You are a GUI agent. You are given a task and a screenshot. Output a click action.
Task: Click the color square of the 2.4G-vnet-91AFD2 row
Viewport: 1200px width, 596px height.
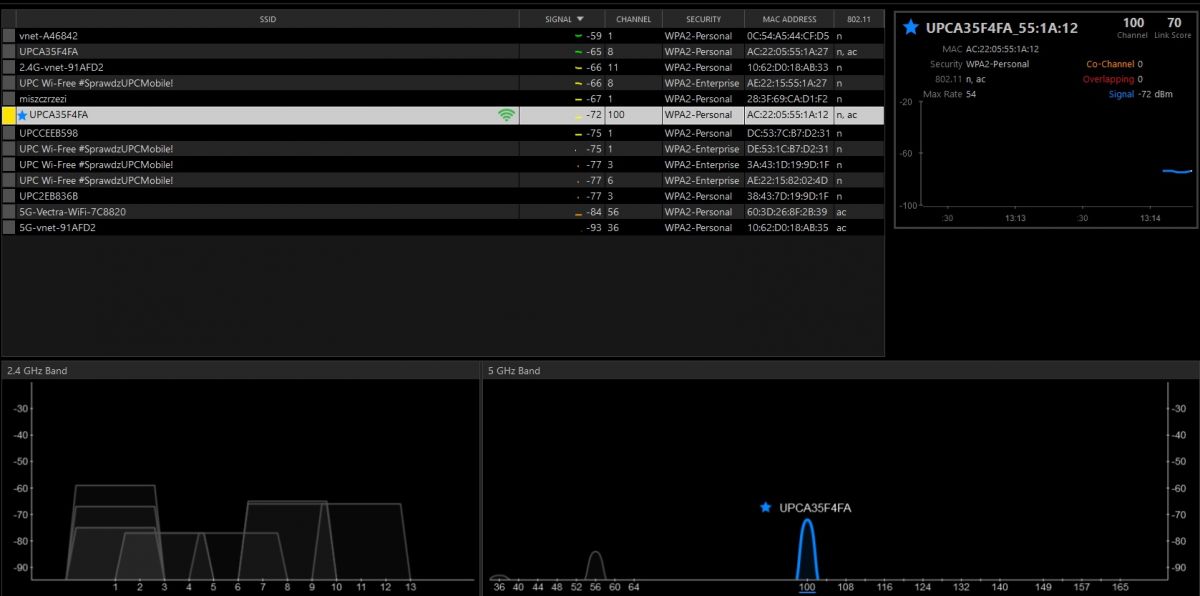click(9, 67)
